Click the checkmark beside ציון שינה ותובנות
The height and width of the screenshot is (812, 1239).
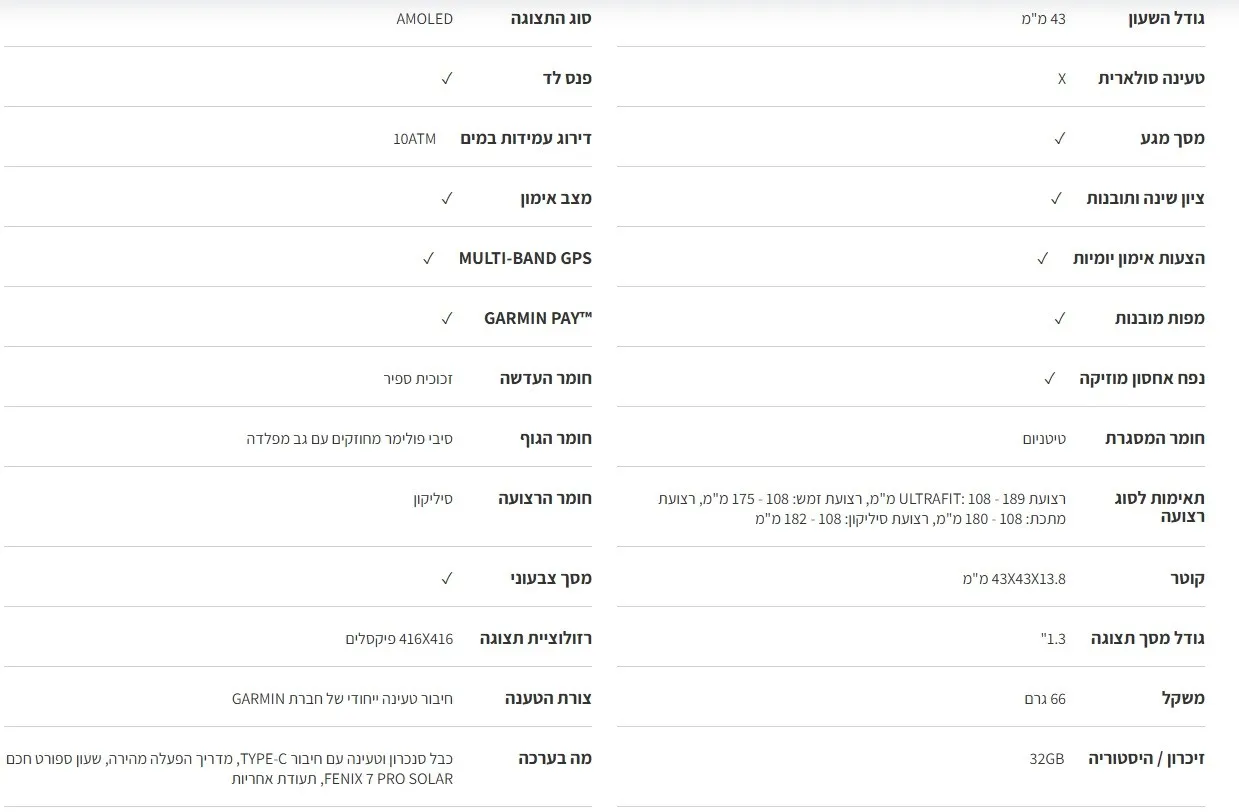[x=1056, y=198]
